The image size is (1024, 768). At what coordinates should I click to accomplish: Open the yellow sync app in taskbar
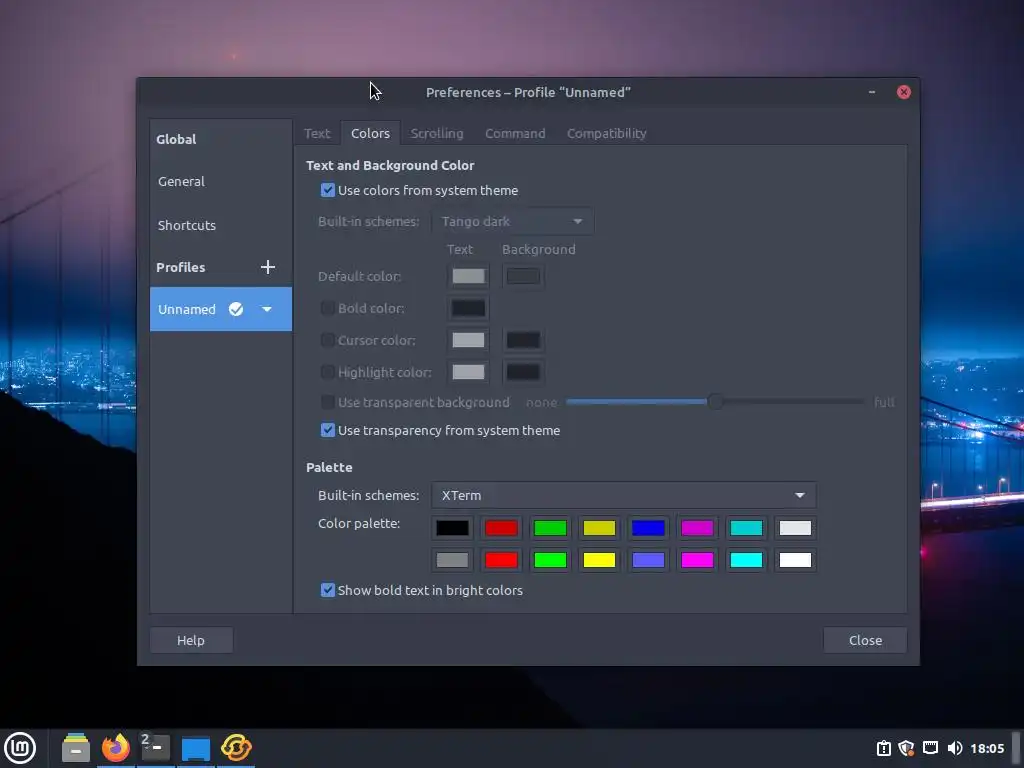point(236,748)
